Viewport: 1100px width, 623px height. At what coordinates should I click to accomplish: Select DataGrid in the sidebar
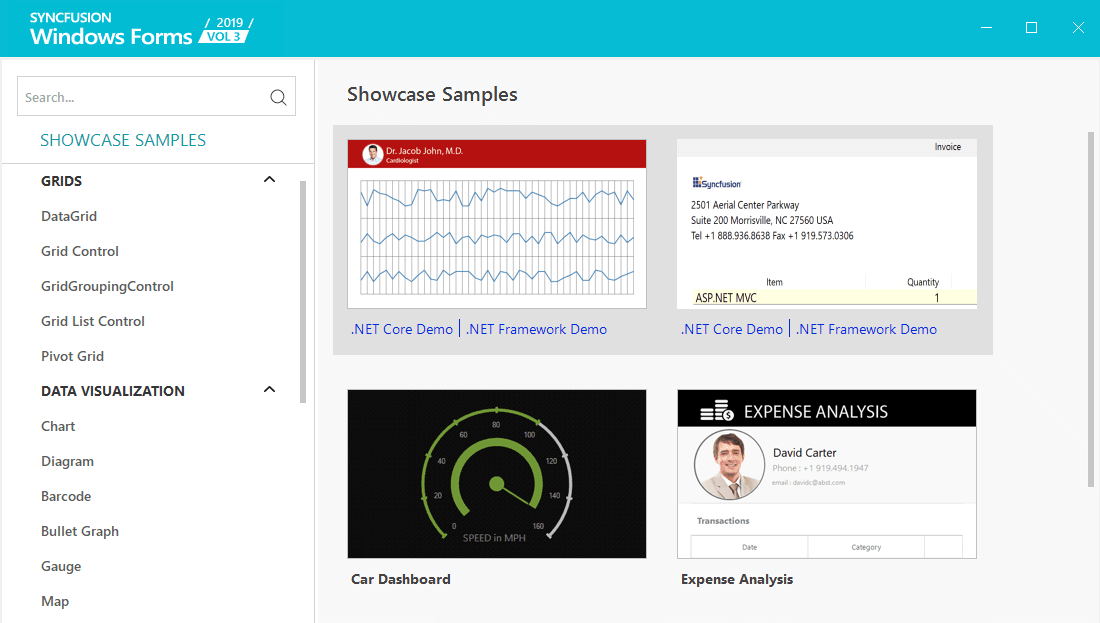click(69, 216)
